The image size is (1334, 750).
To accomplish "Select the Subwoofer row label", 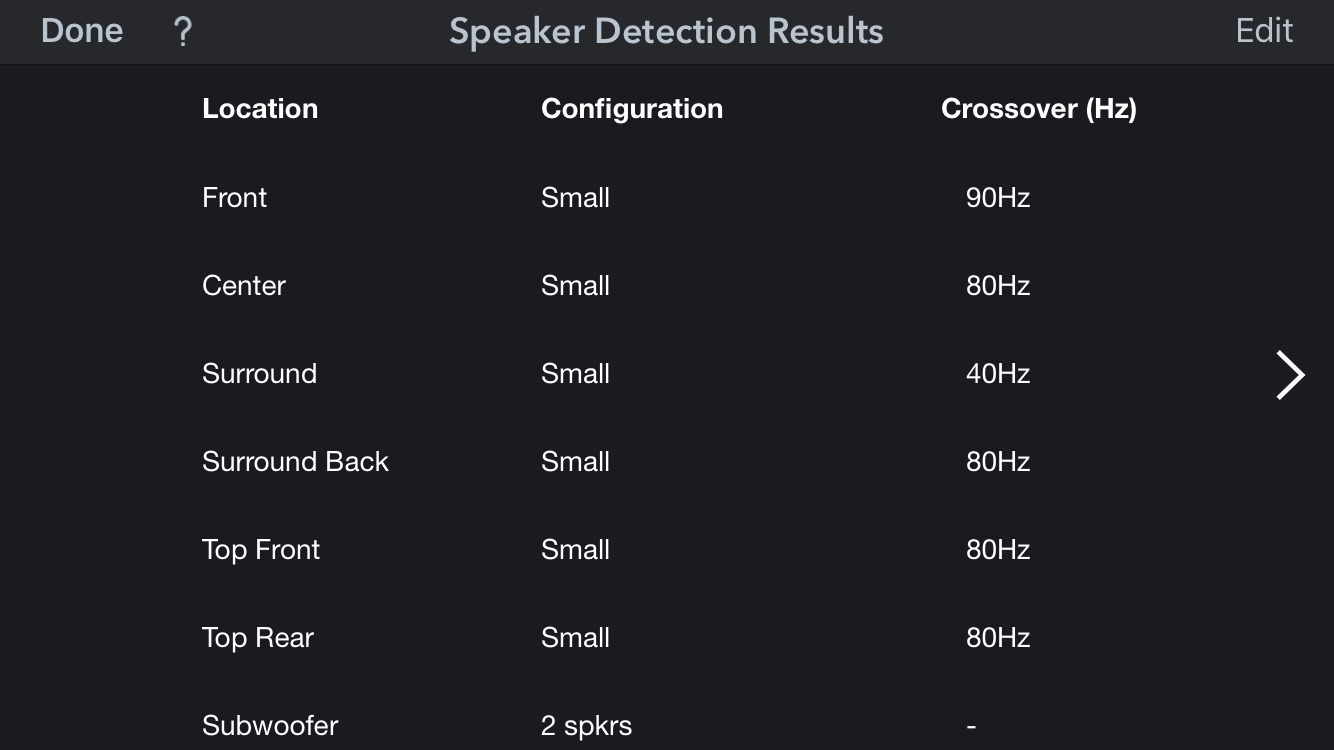I will tap(270, 725).
